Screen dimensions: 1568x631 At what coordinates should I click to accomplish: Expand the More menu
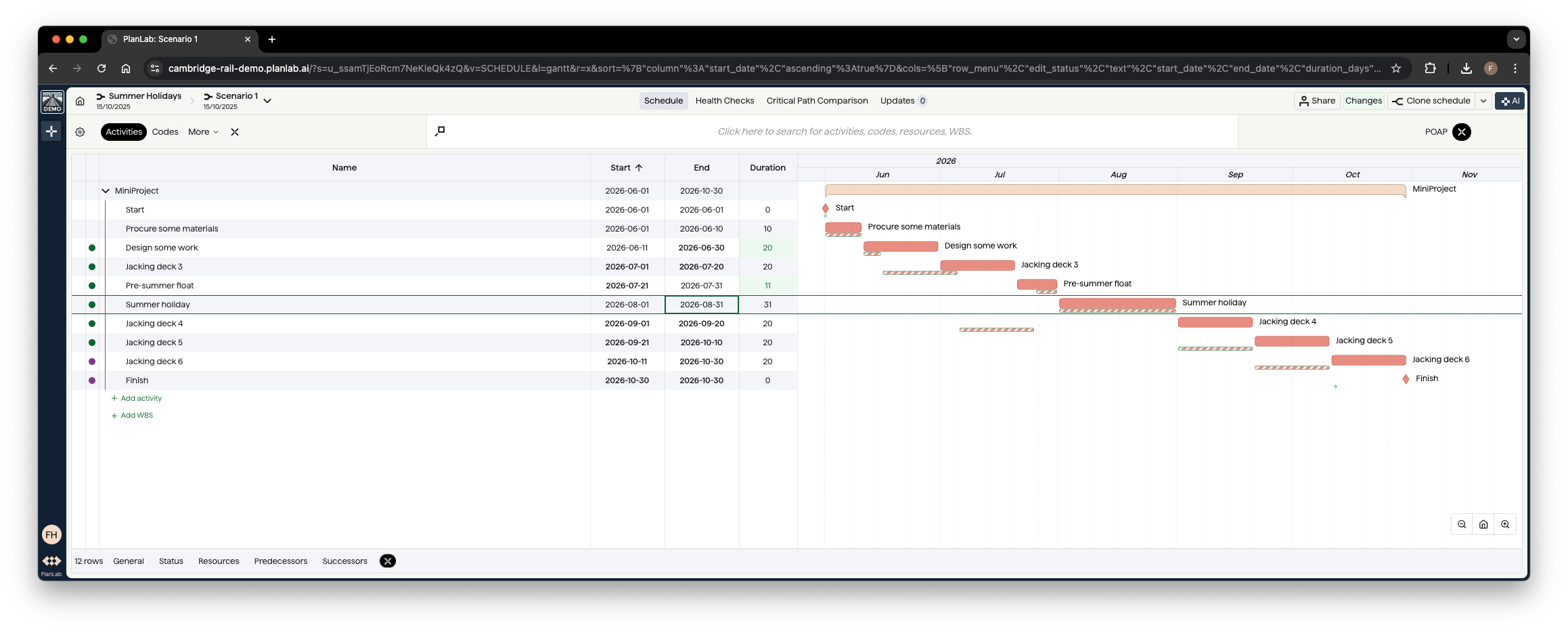[x=203, y=132]
